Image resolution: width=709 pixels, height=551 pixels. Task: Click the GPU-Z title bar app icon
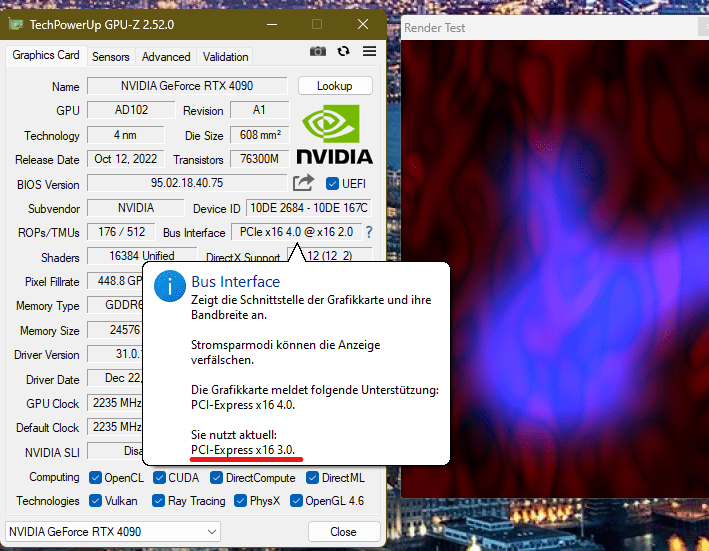pyautogui.click(x=16, y=24)
